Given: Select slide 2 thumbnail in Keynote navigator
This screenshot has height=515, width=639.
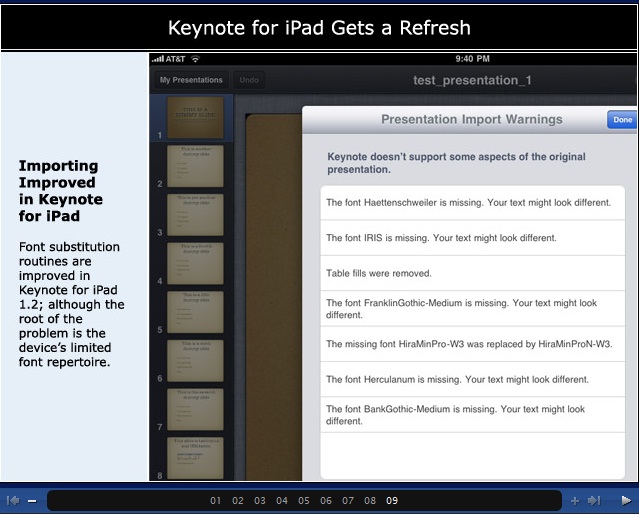Looking at the screenshot, I should (195, 166).
